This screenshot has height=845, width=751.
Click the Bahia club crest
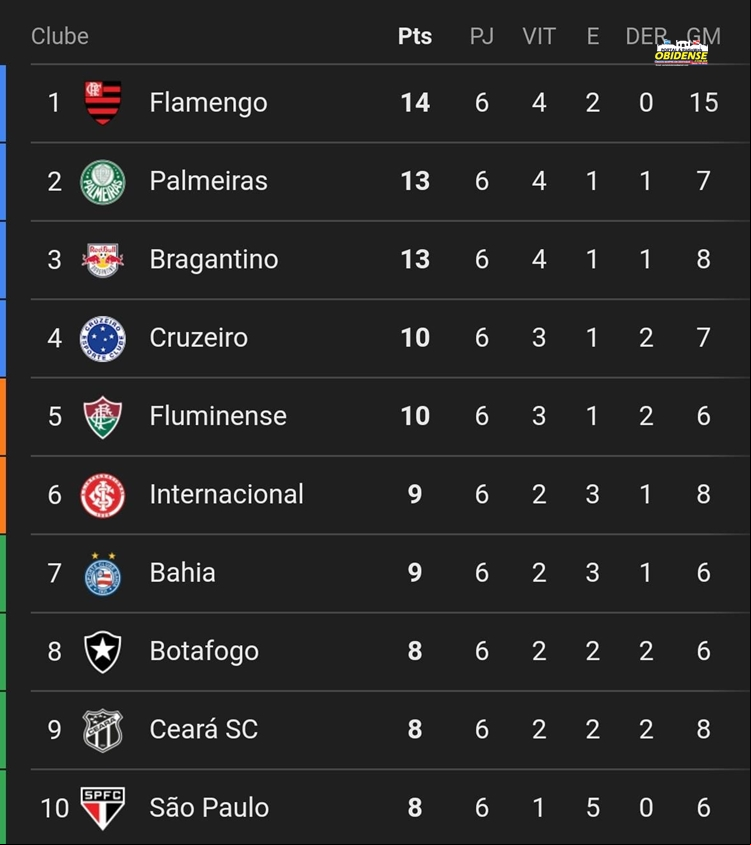(x=103, y=573)
